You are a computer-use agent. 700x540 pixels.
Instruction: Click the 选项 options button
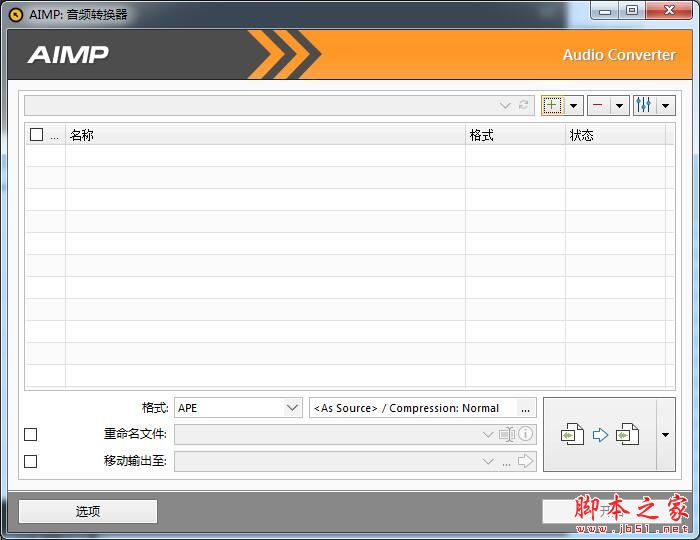point(88,511)
